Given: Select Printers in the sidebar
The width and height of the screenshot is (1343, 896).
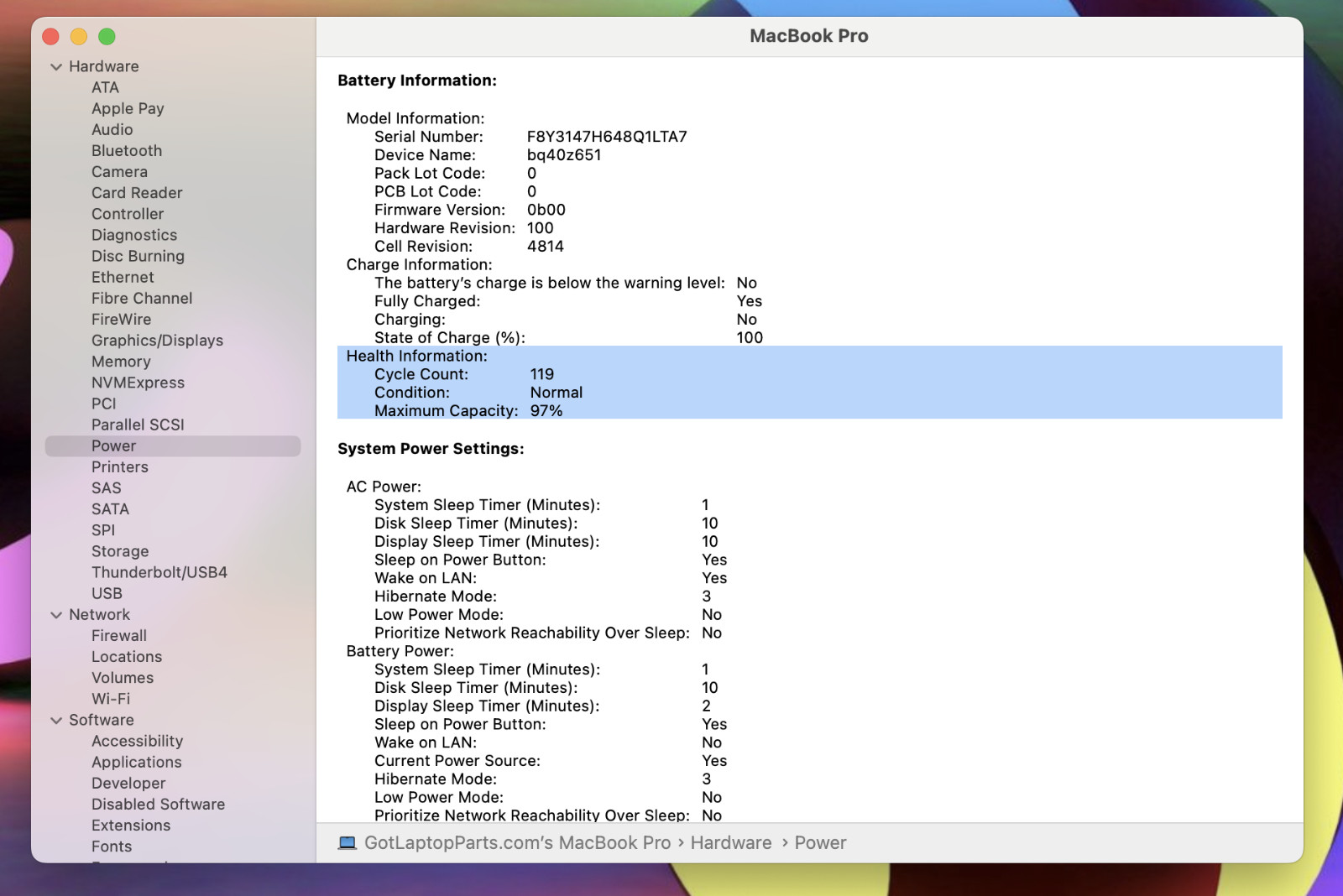Looking at the screenshot, I should (119, 466).
